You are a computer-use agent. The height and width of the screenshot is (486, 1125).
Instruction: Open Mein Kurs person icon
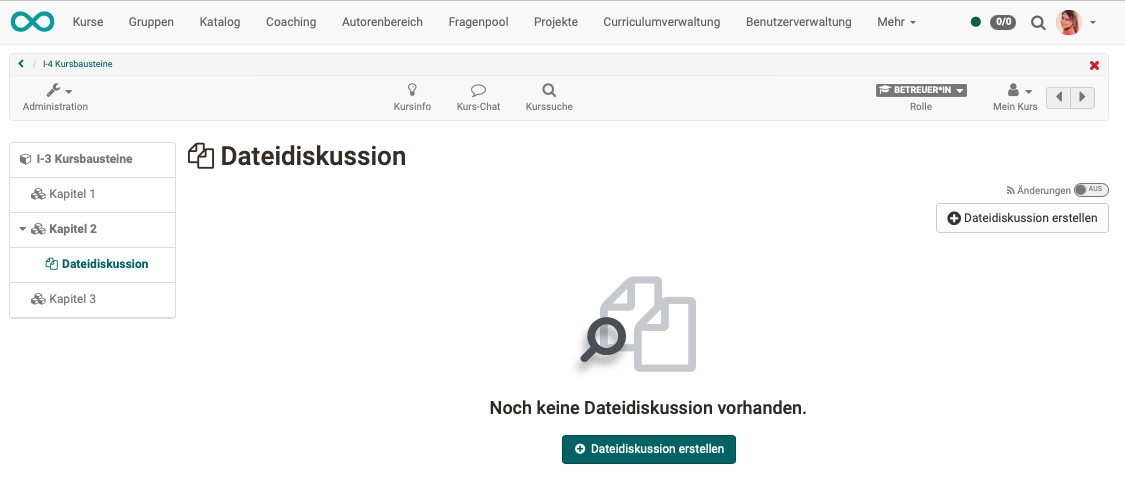(1014, 90)
